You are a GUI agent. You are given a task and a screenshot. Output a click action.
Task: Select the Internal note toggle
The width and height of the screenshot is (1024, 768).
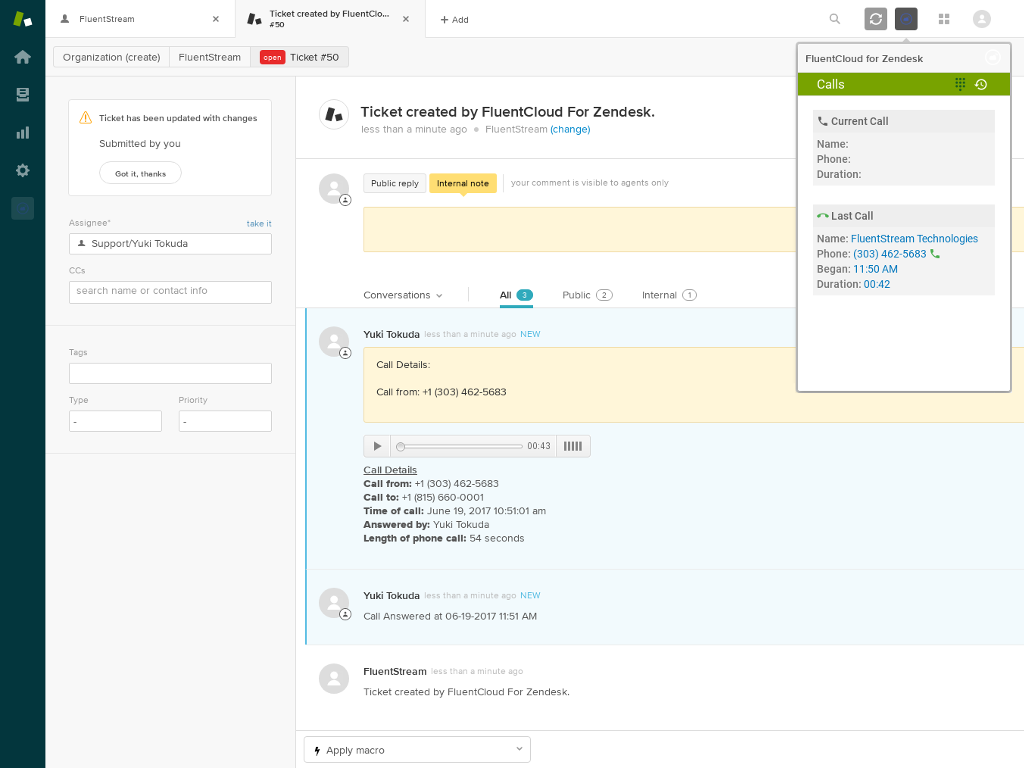click(x=462, y=183)
